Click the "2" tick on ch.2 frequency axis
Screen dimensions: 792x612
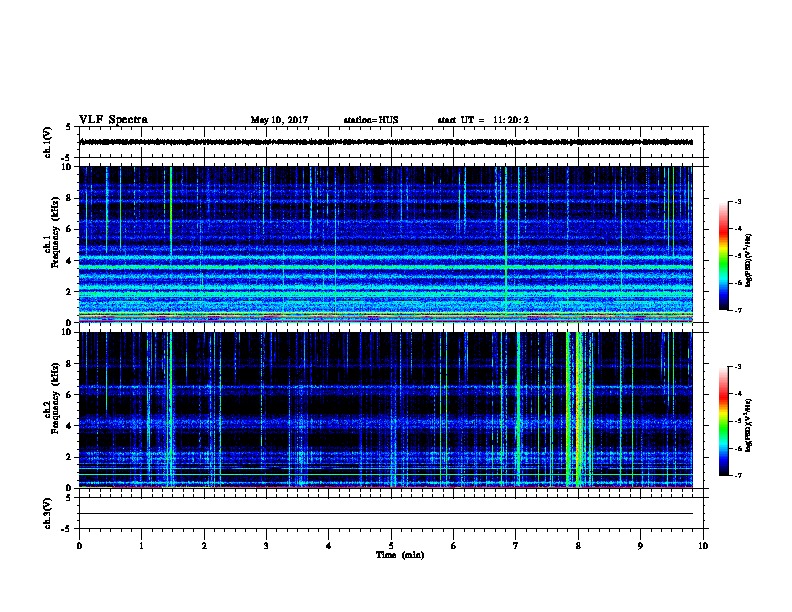(70, 457)
